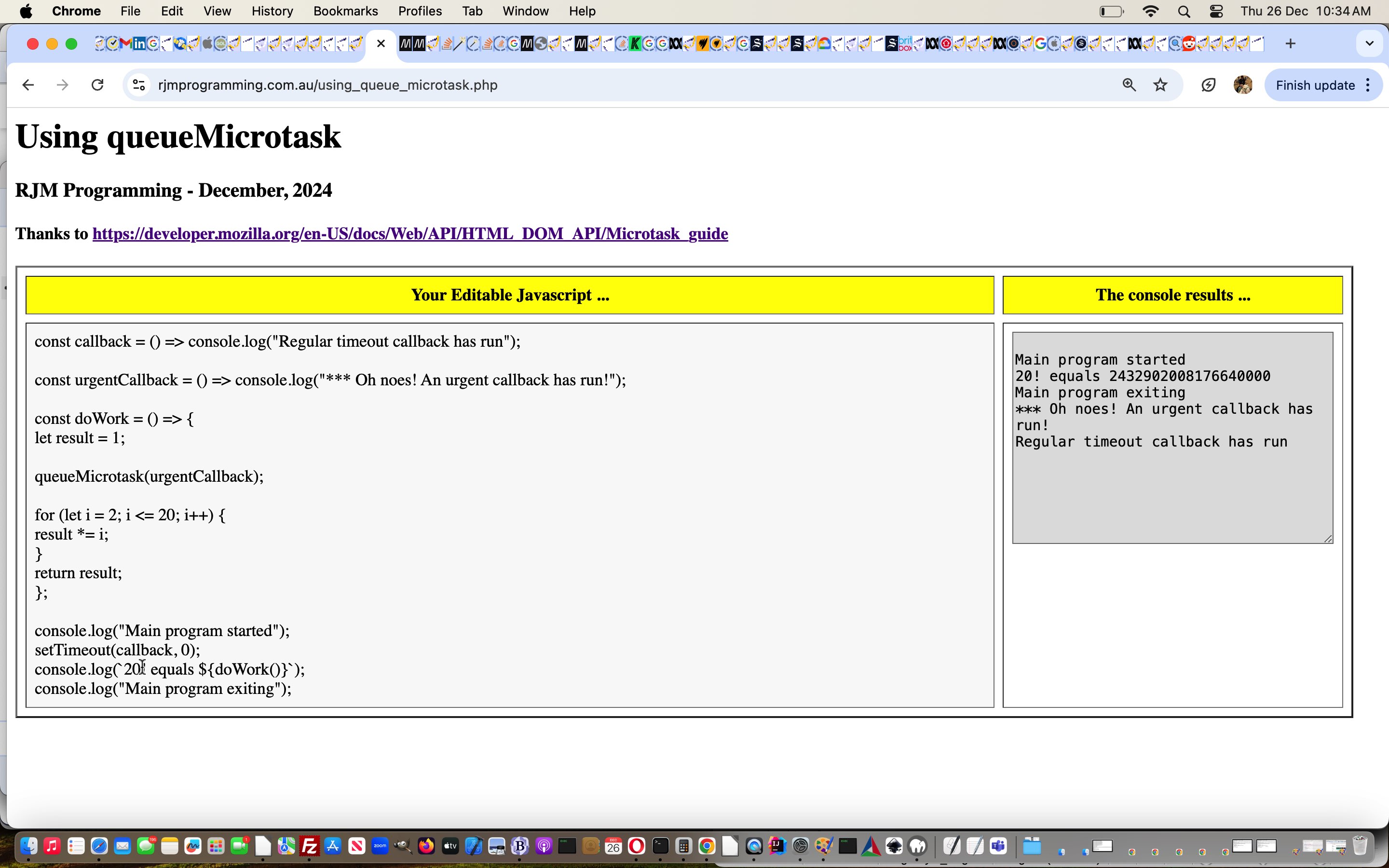
Task: Open Reminders in the Dock
Action: tap(76, 846)
